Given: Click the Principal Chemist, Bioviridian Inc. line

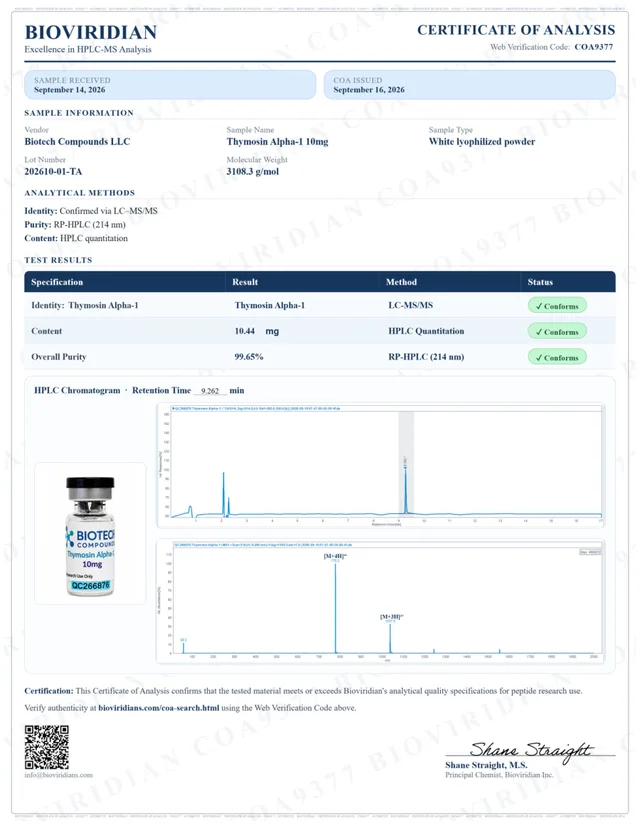Looking at the screenshot, I should [x=499, y=775].
